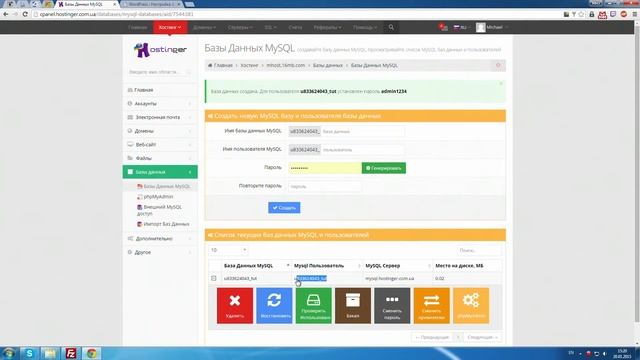Click the browser address bar
The height and width of the screenshot is (360, 640).
point(298,14)
